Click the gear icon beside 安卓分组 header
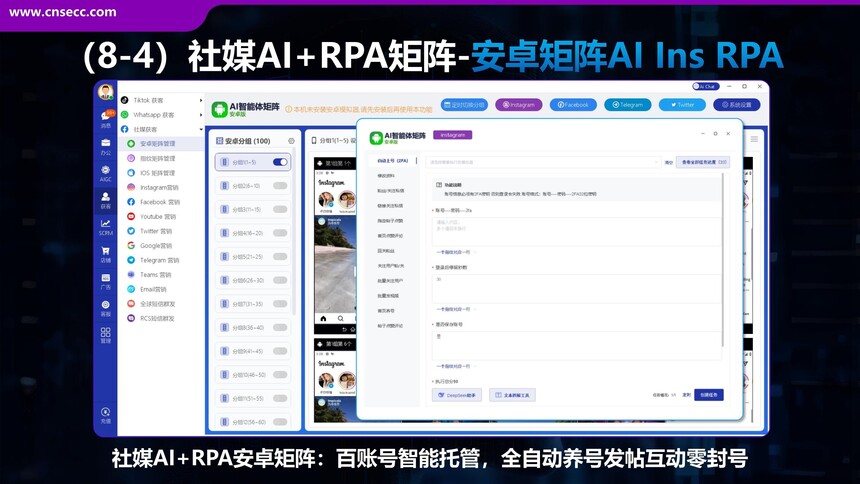Screen dimensions: 860x484 (x=291, y=141)
